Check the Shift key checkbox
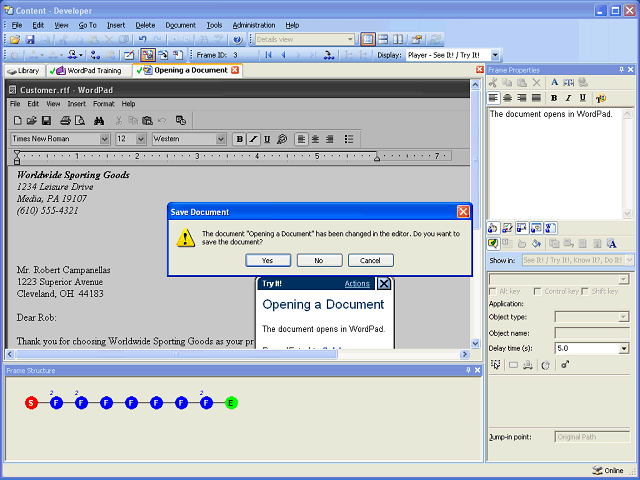Image resolution: width=640 pixels, height=480 pixels. tap(585, 291)
